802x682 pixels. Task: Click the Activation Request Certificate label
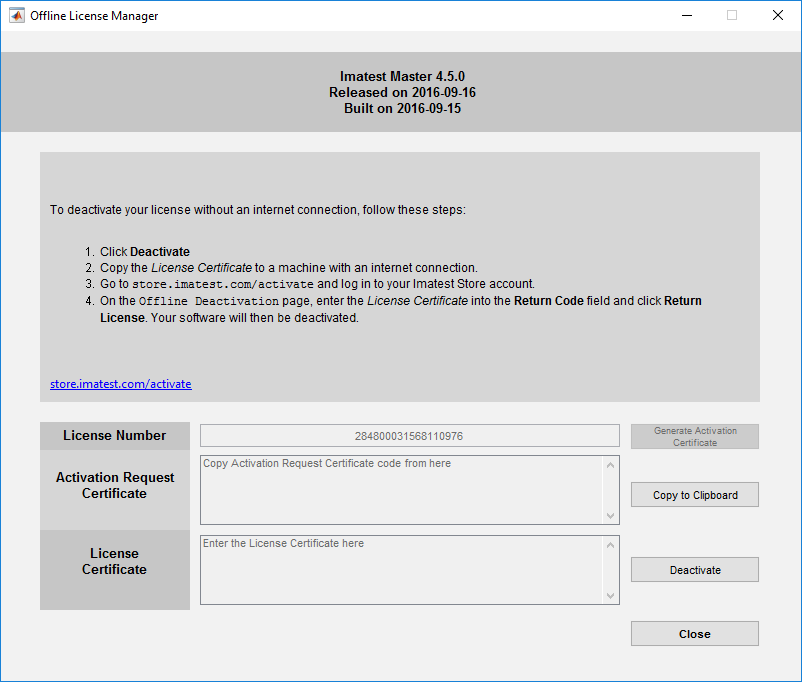[115, 485]
